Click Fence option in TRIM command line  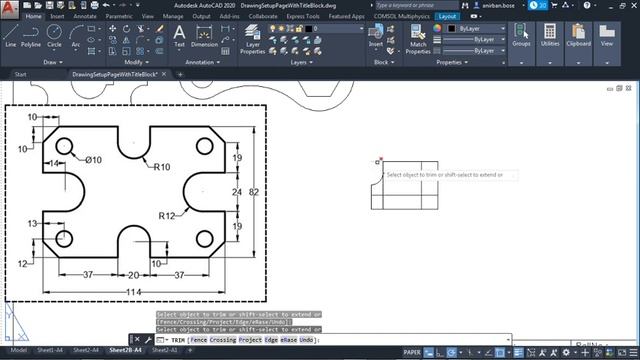tap(199, 340)
